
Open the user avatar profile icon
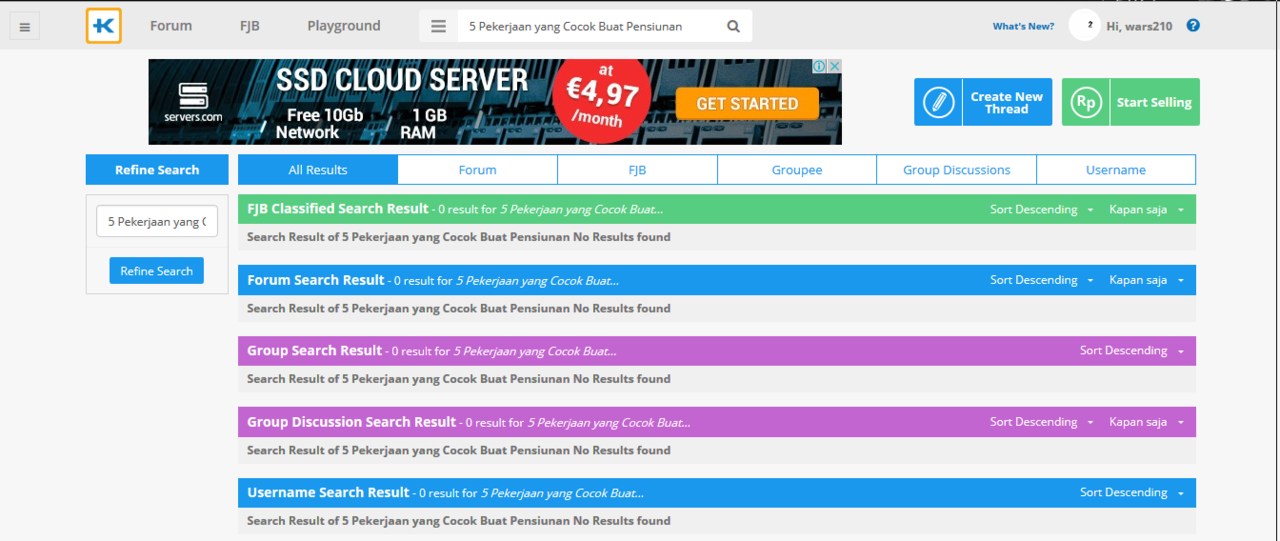(x=1084, y=26)
